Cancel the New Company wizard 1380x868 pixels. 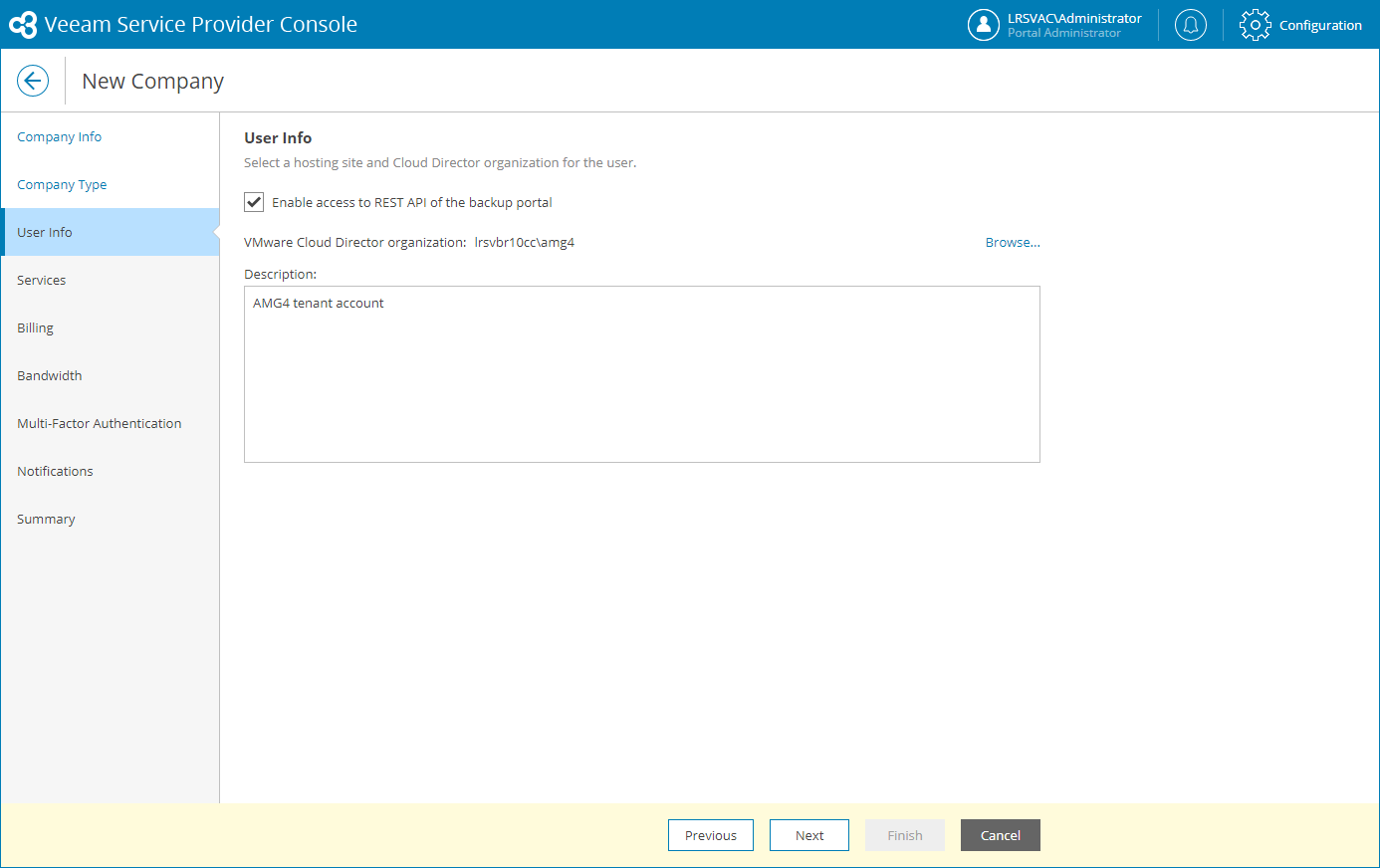click(1000, 835)
